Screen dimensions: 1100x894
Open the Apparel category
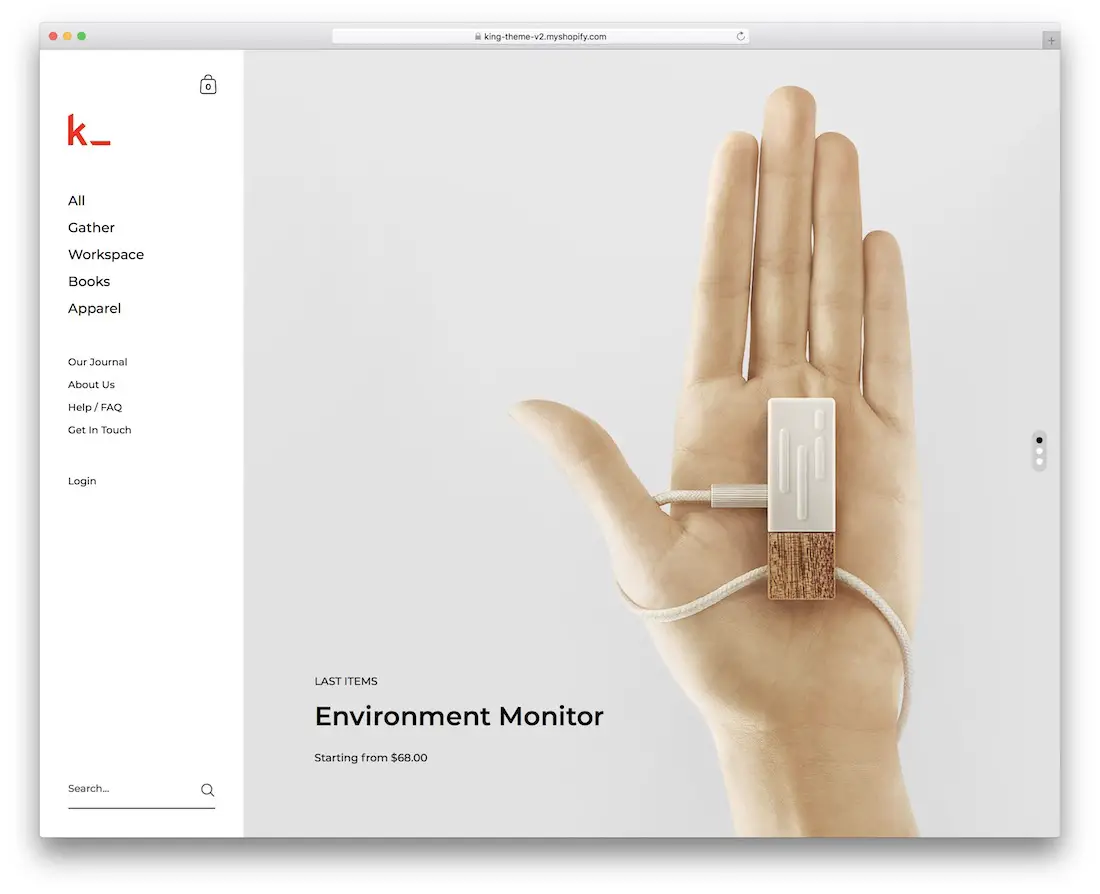94,309
